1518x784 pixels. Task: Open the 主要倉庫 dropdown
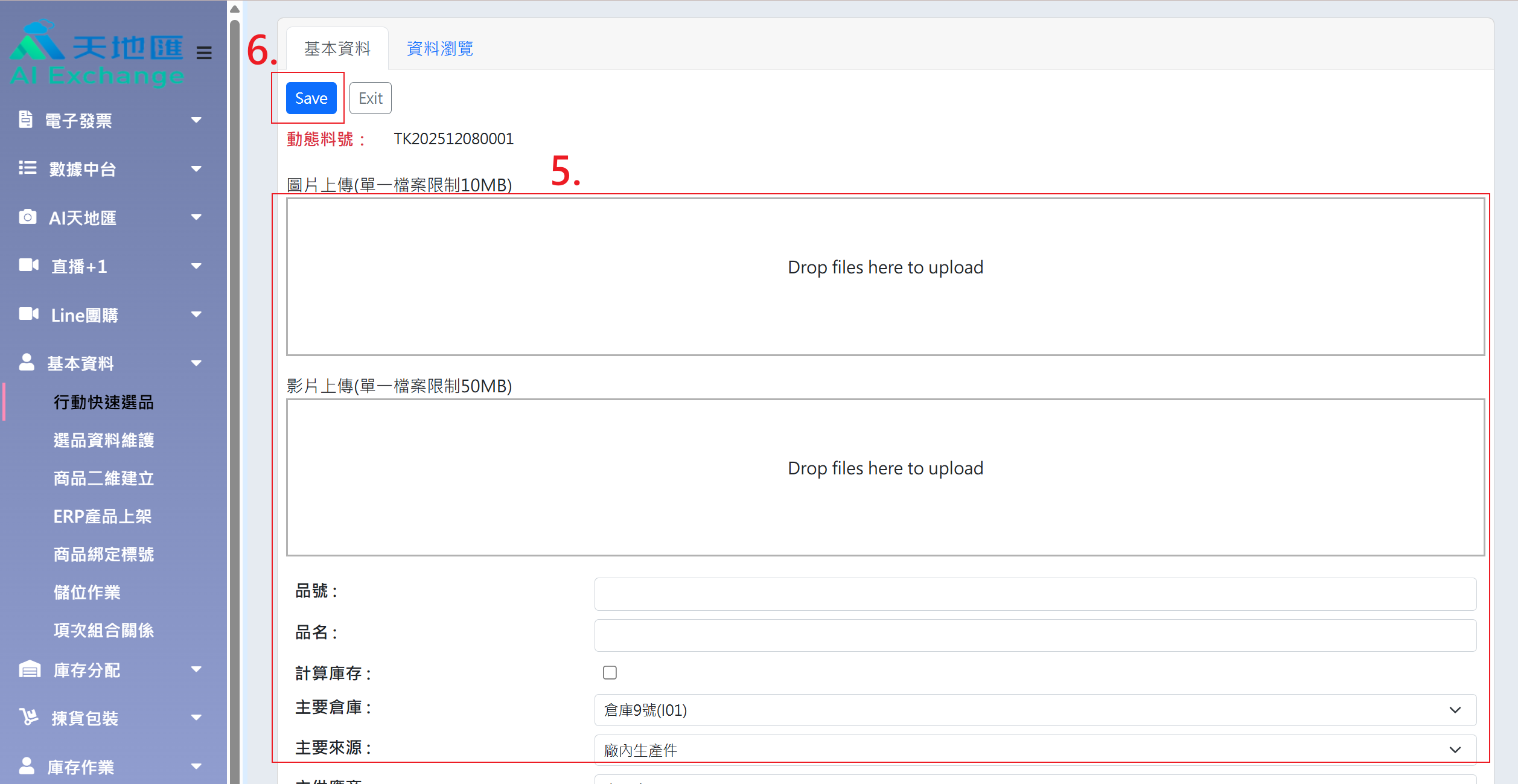[x=1035, y=710]
